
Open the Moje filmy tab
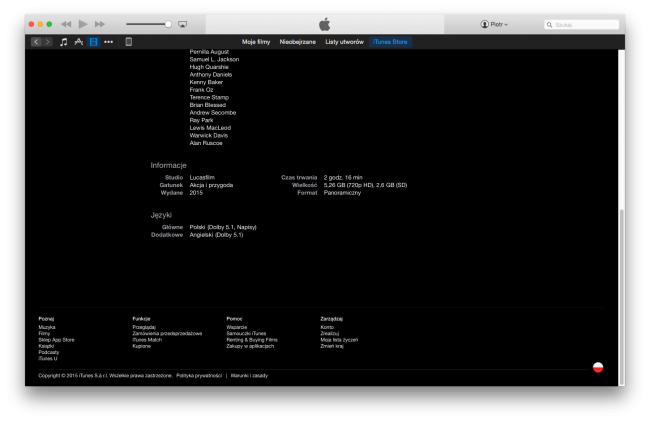[x=256, y=42]
